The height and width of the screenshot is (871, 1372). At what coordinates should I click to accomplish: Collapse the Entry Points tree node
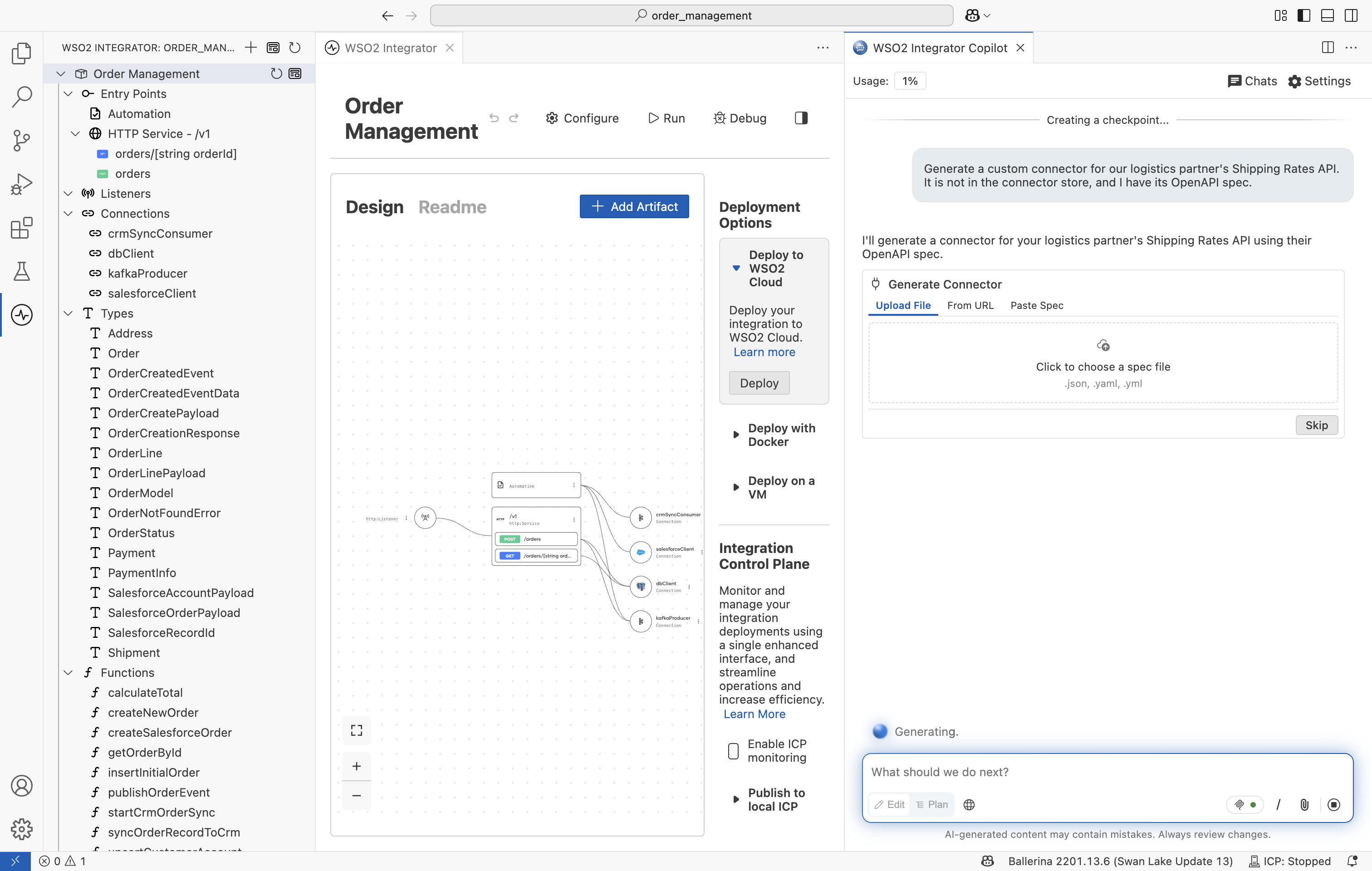point(69,93)
